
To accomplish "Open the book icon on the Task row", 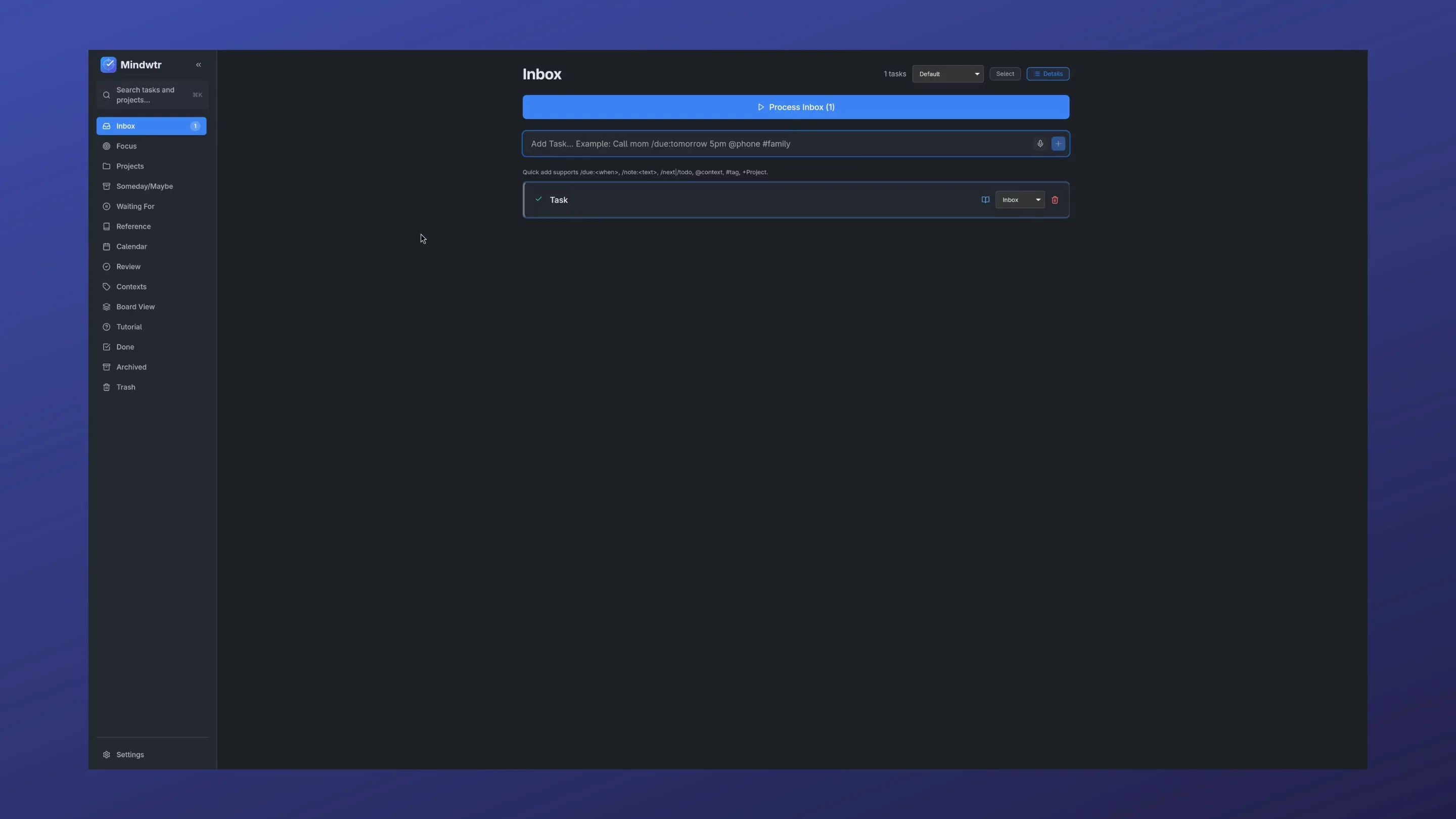I will pos(985,200).
